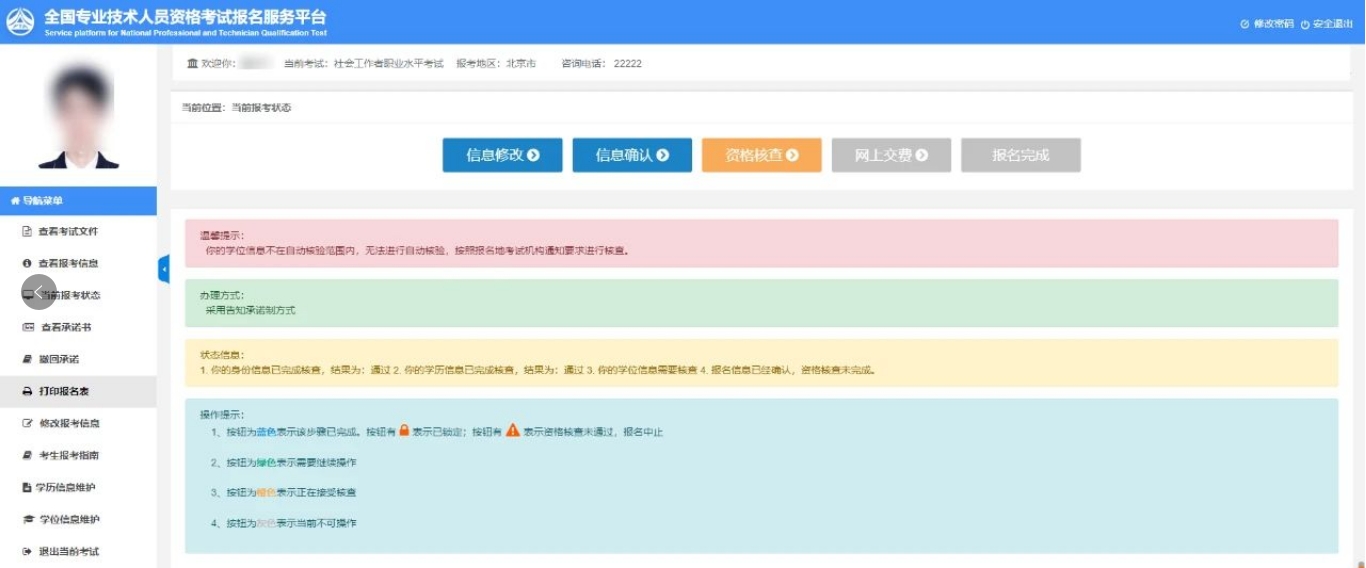1366x568 pixels.
Task: Open 撤回承诺 in the navigation menu
Action: [x=78, y=359]
